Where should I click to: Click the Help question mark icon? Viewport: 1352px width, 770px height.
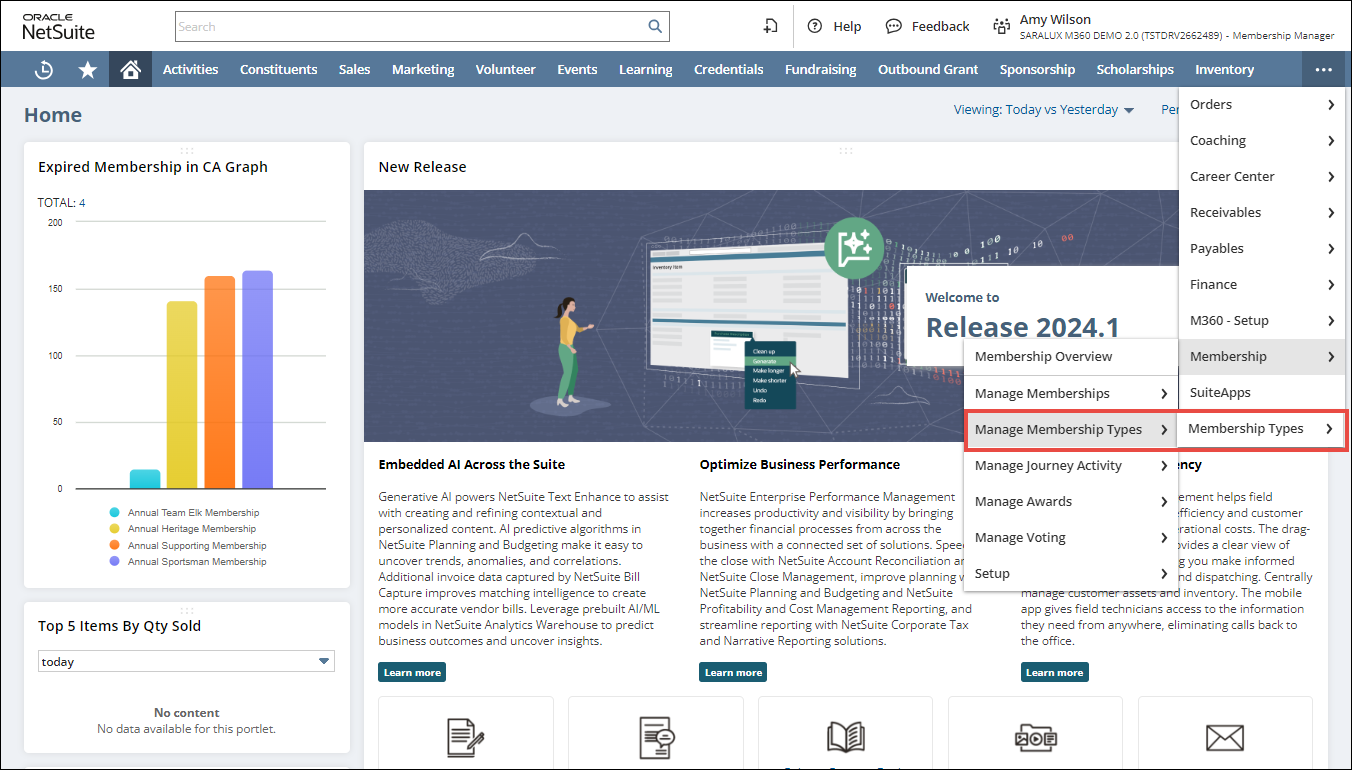click(815, 27)
